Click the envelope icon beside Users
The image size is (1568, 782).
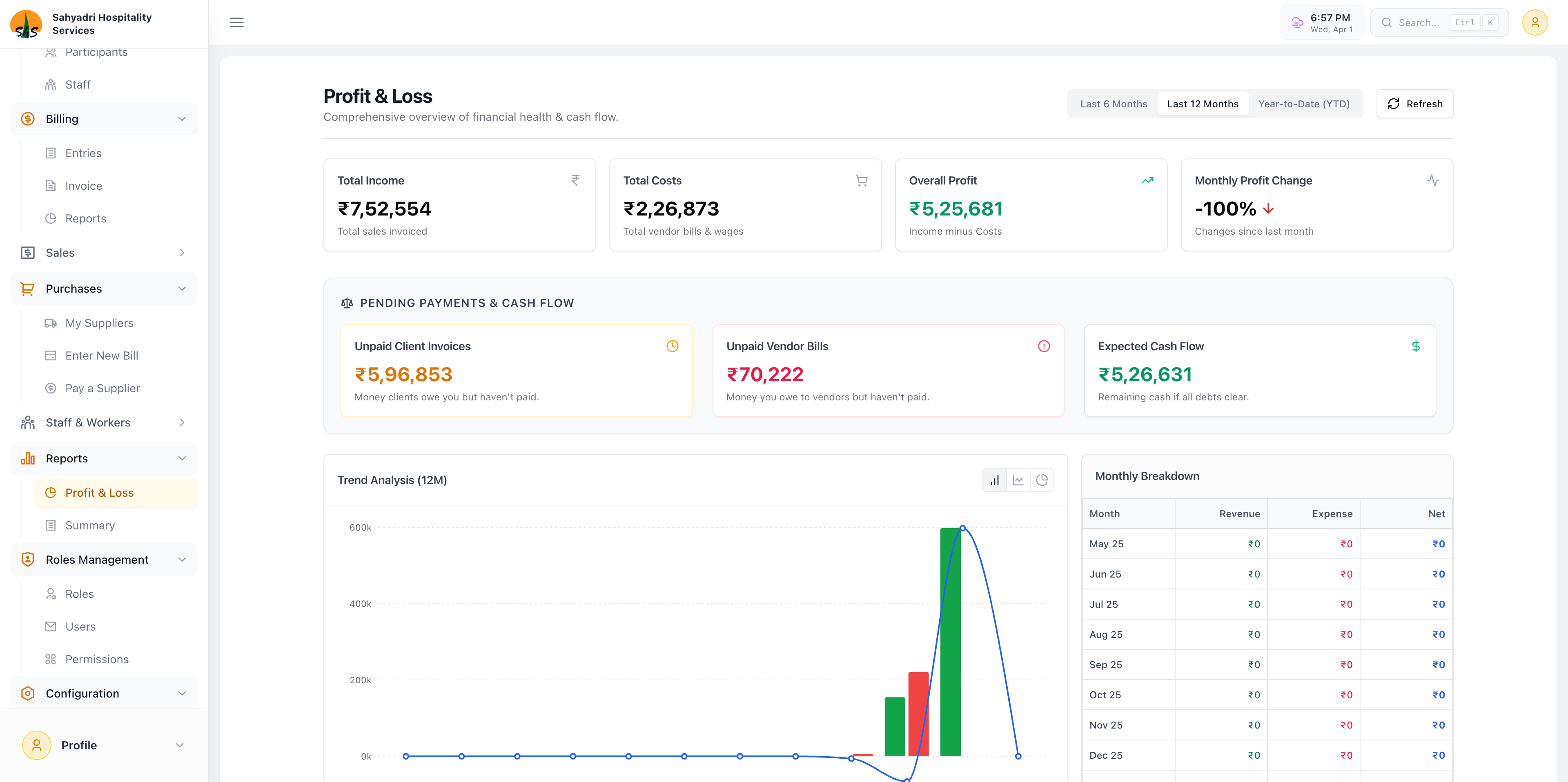click(x=51, y=626)
